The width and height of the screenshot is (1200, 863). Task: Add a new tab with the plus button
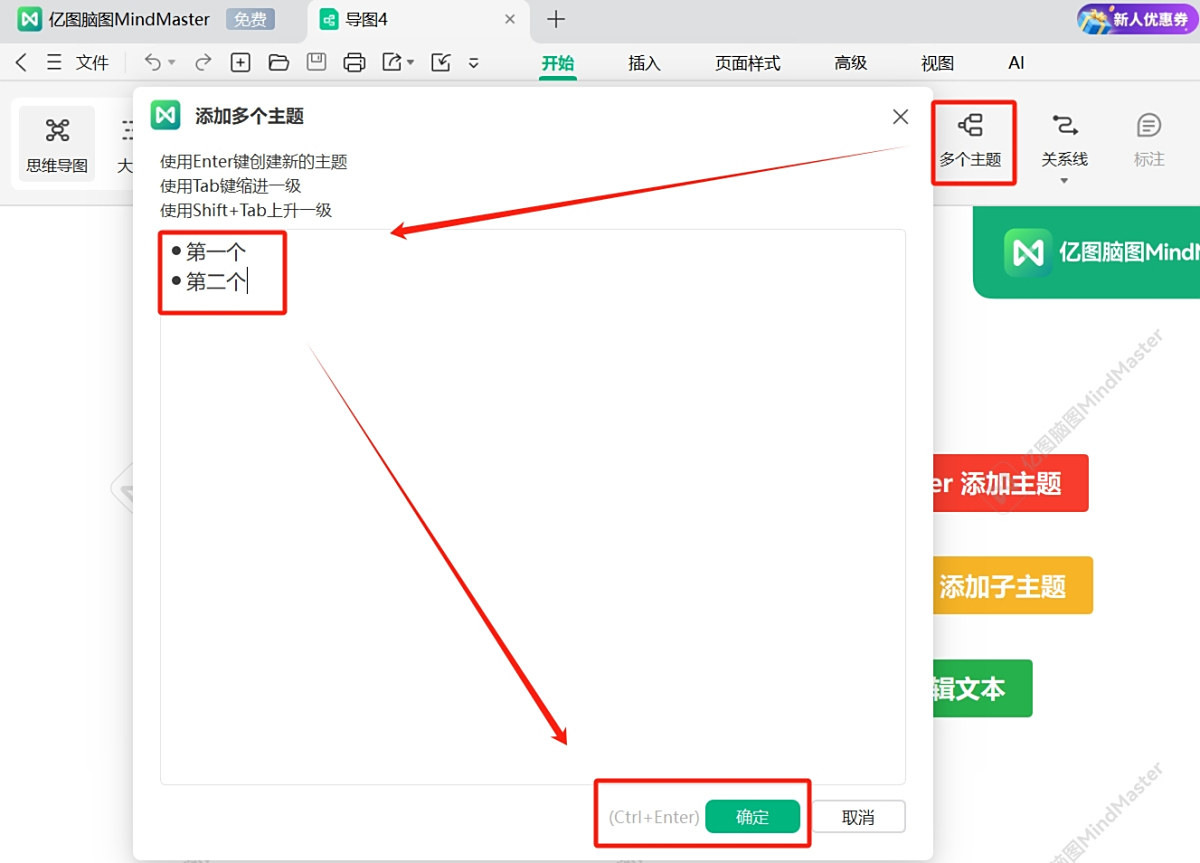coord(556,19)
